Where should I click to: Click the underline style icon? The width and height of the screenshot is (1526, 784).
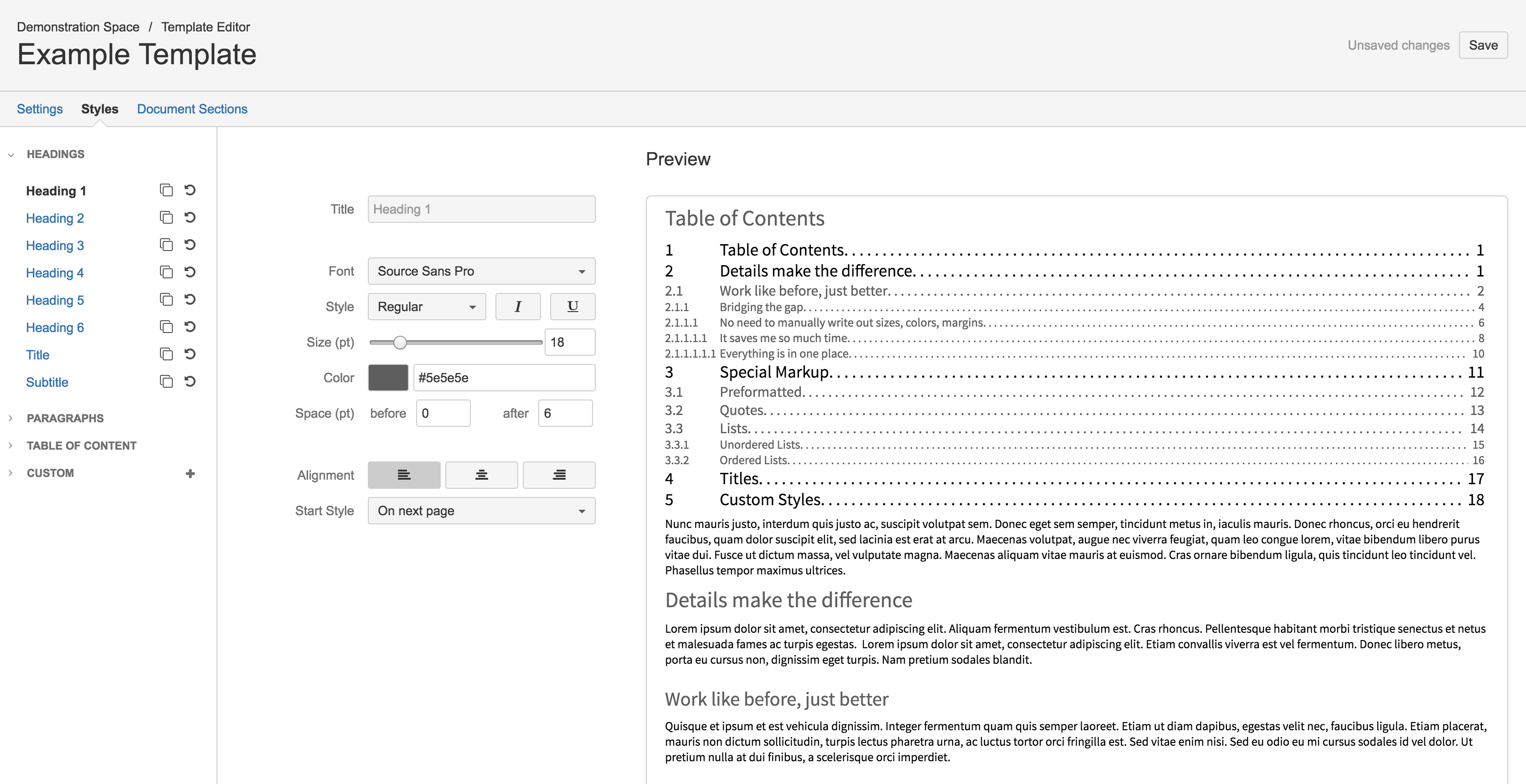(570, 306)
